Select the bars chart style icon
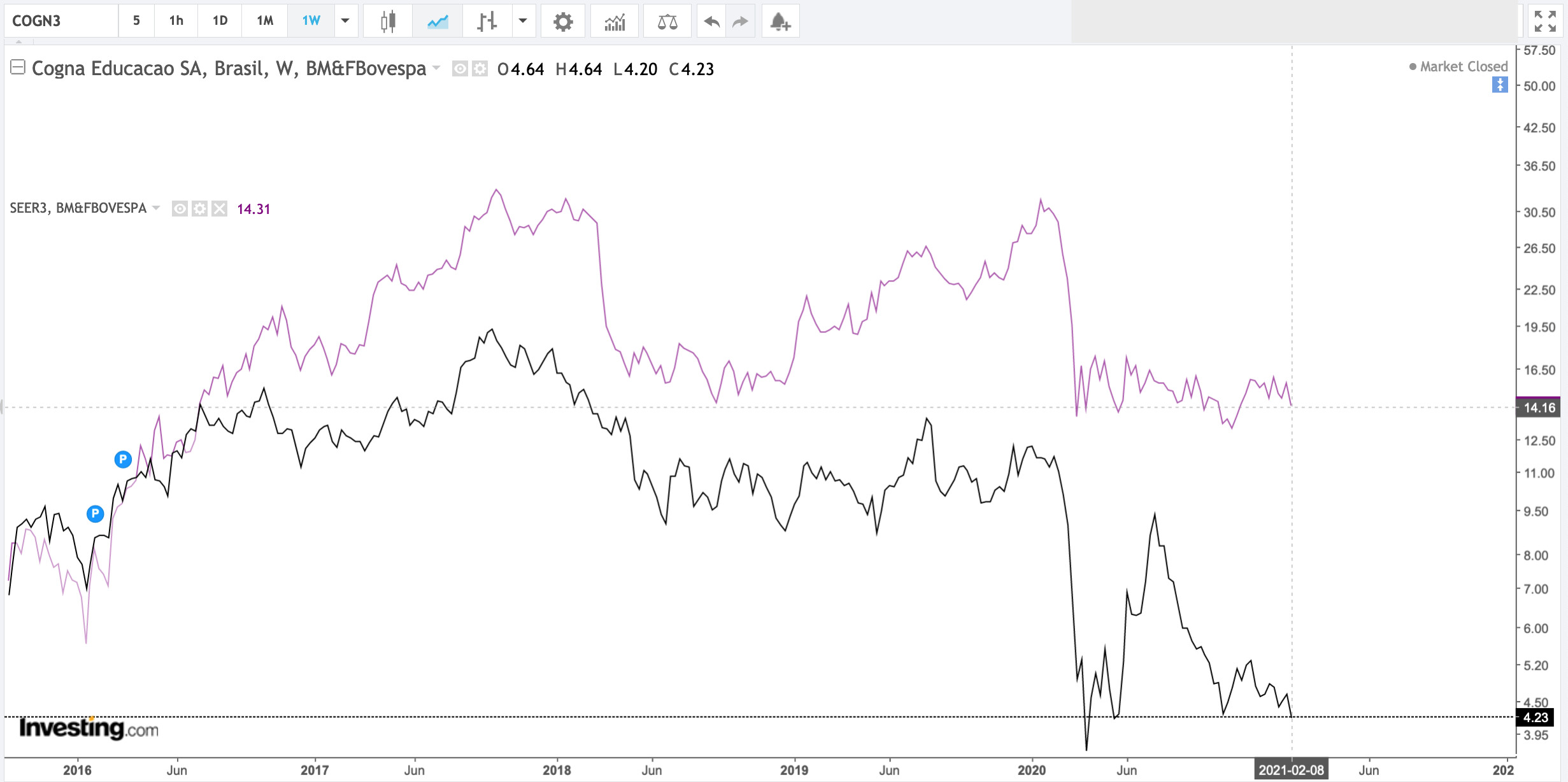1568x782 pixels. pyautogui.click(x=487, y=22)
